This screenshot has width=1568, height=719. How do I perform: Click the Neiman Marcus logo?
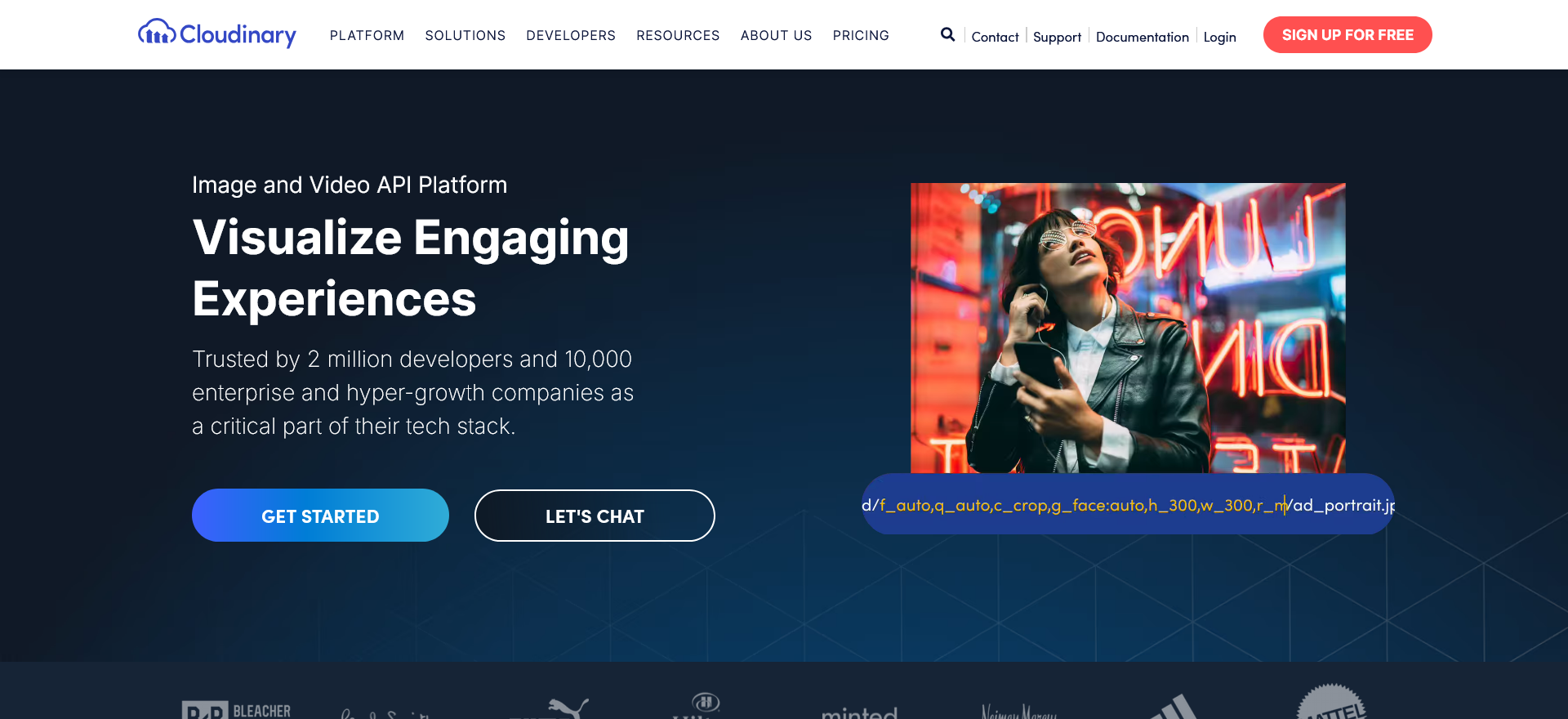[x=1018, y=711]
